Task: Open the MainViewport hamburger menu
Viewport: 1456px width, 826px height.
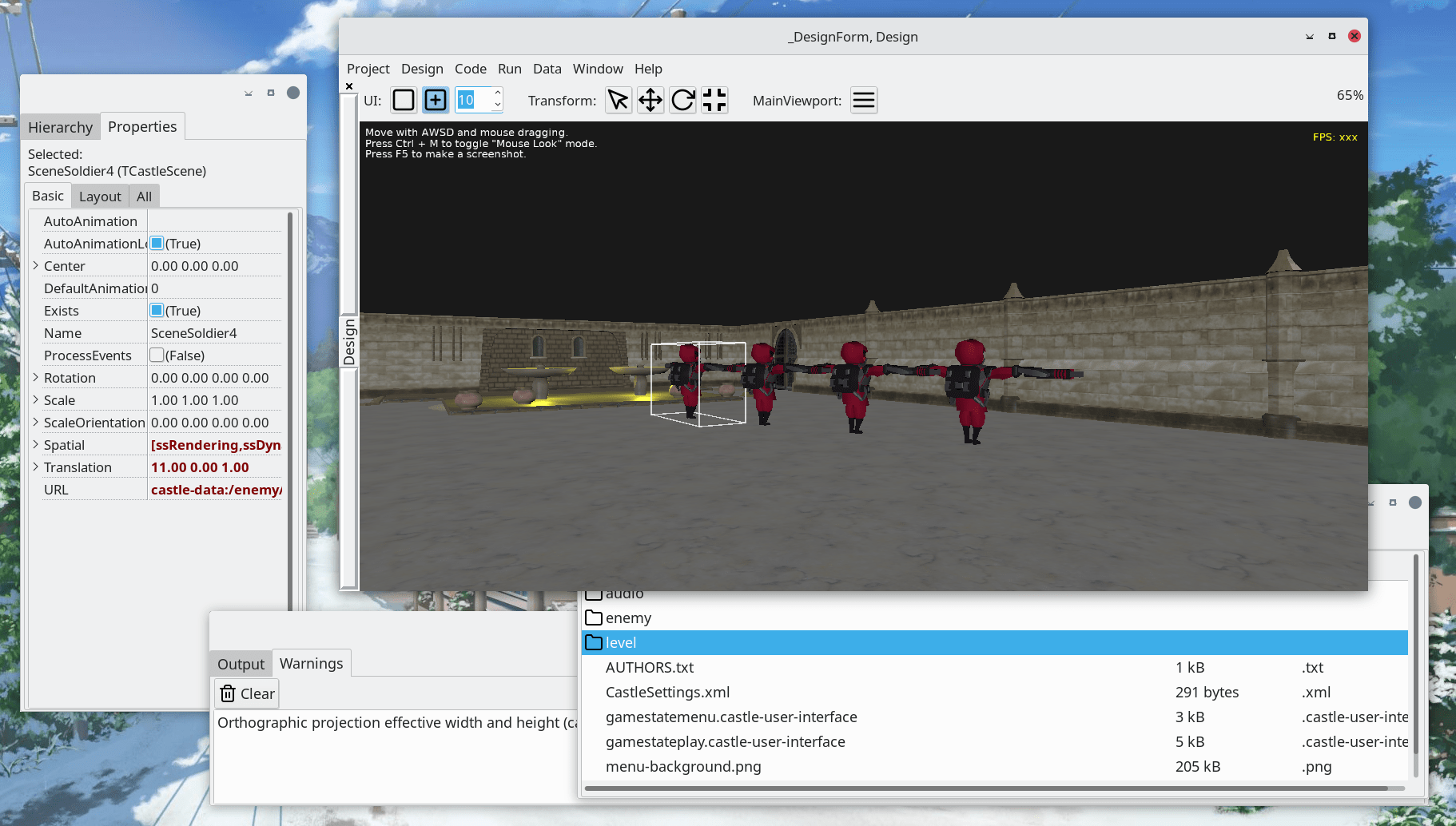Action: pos(863,100)
